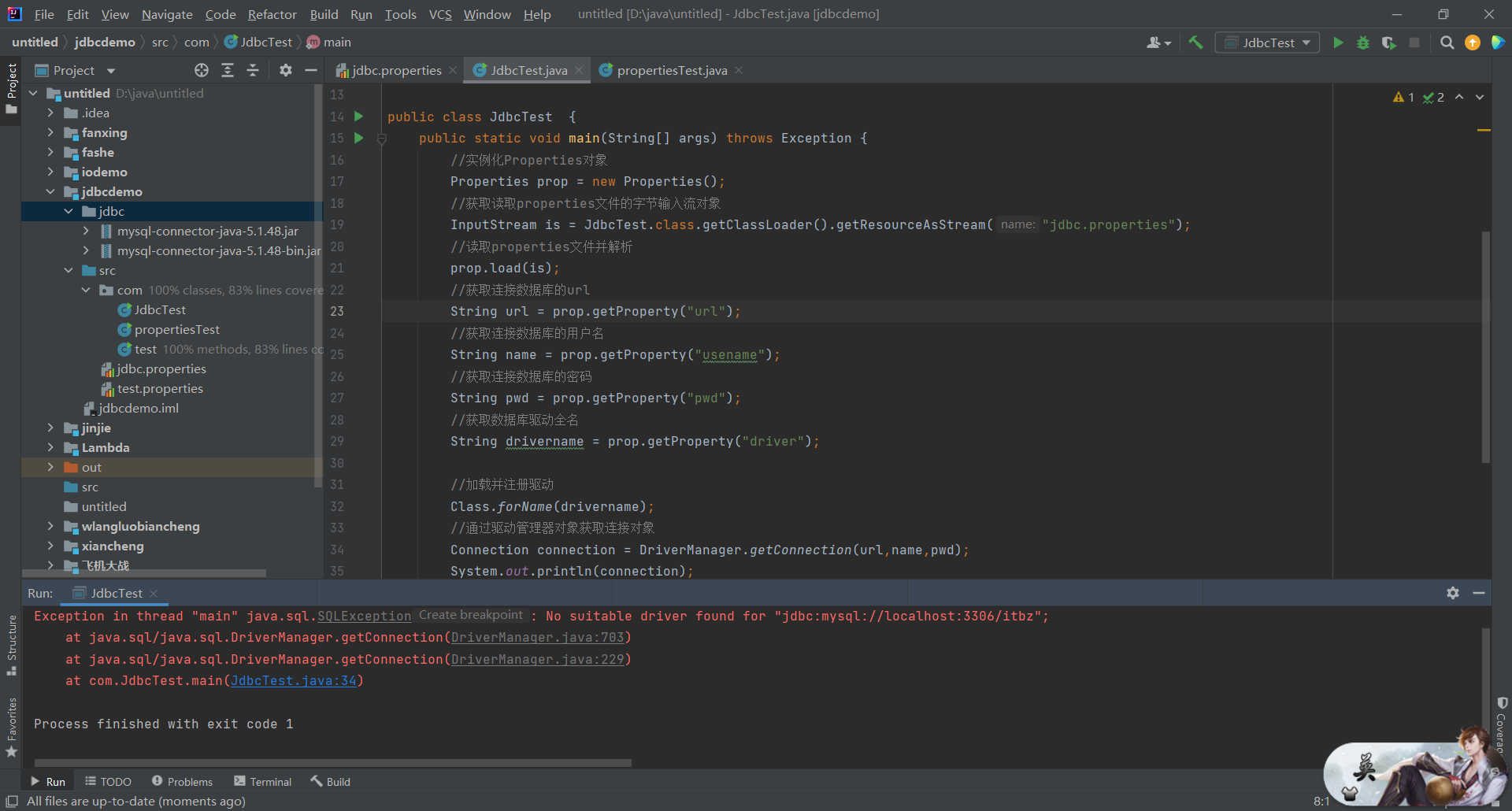Click the editor vertical scrollbar
The width and height of the screenshot is (1512, 811).
[x=1486, y=346]
